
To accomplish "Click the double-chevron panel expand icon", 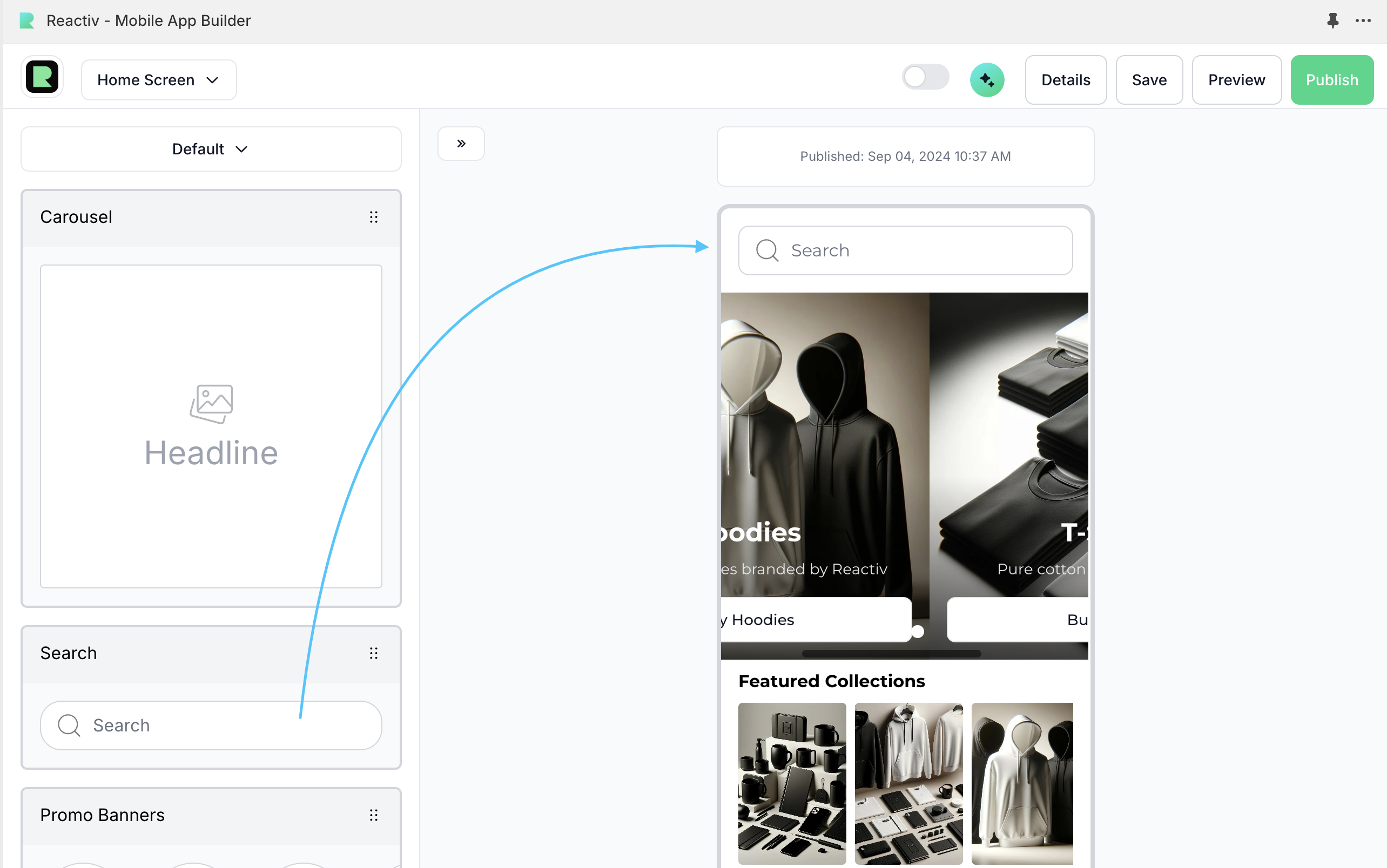I will (461, 144).
